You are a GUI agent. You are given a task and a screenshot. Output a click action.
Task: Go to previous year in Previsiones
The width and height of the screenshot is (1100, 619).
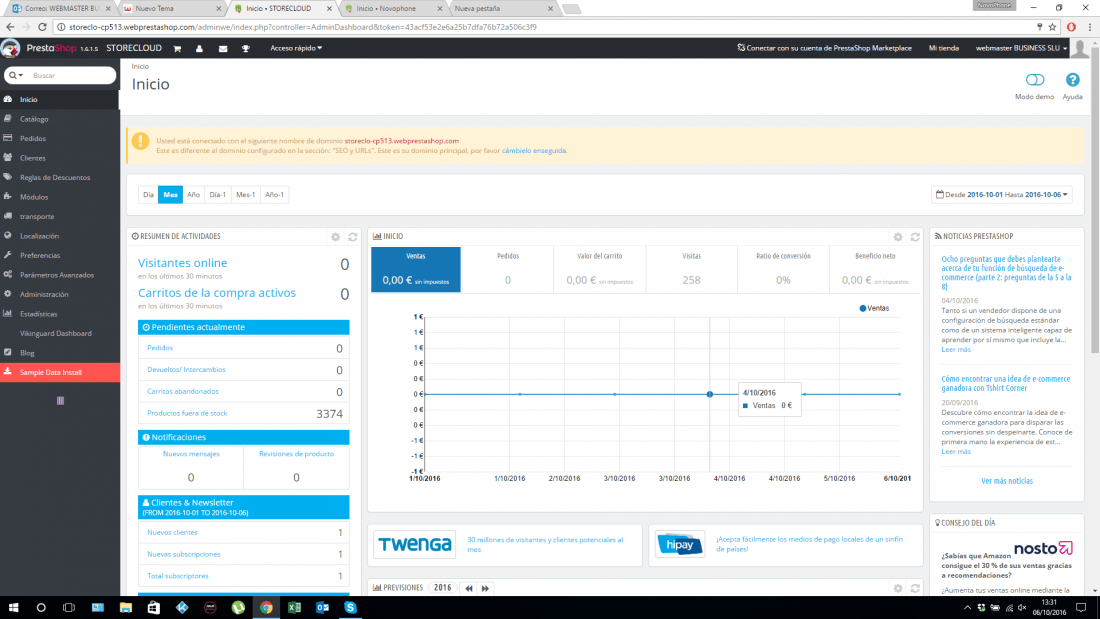pyautogui.click(x=469, y=588)
